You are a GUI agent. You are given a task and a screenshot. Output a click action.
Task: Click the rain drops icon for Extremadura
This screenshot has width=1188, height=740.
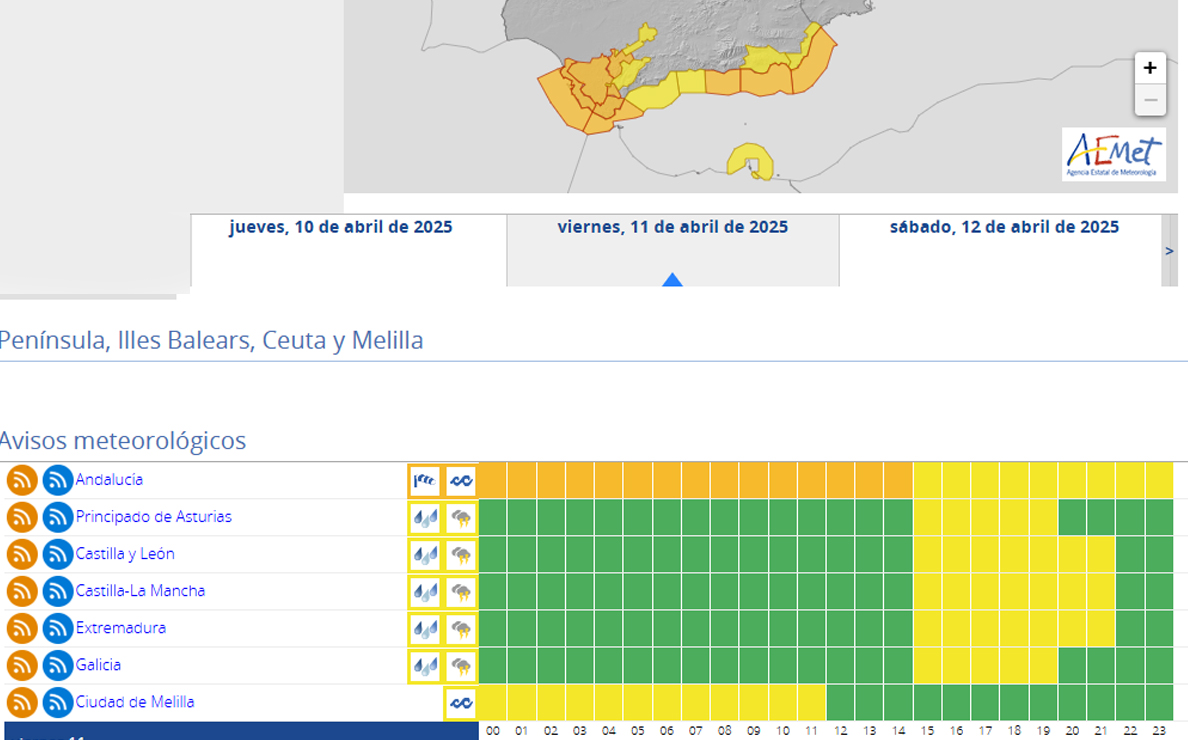click(425, 629)
